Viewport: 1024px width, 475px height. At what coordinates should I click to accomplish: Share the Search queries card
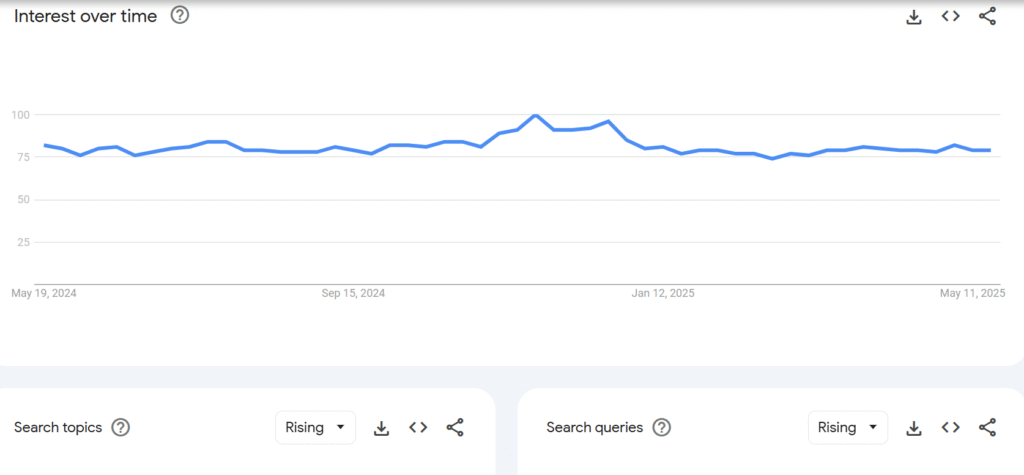pos(987,428)
